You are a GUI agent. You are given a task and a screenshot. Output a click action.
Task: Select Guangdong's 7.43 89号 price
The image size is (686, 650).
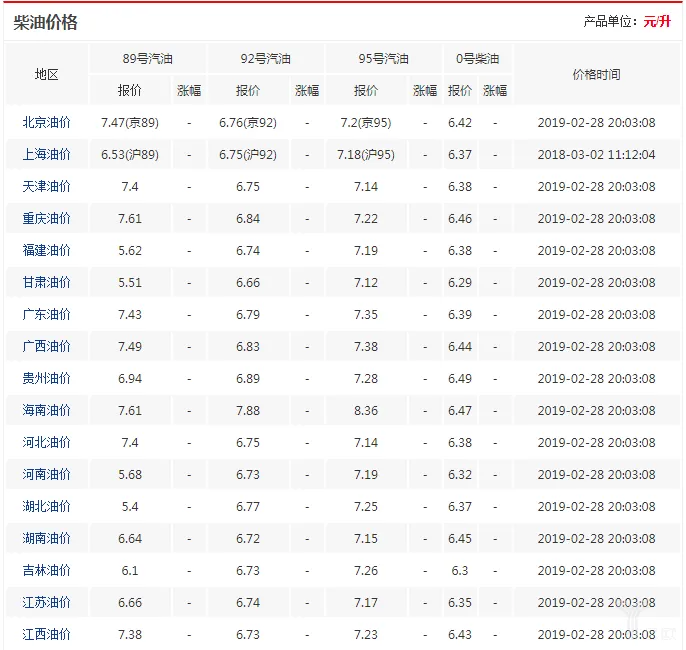click(130, 314)
